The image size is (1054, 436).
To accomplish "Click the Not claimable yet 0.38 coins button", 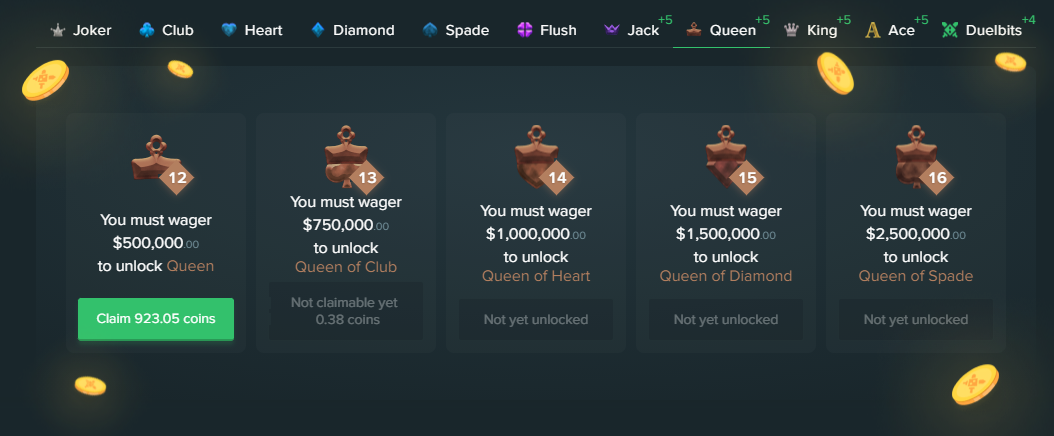I will coord(346,311).
